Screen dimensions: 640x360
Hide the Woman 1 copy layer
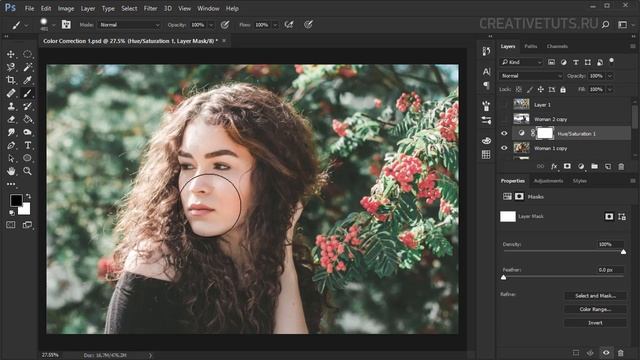504,148
